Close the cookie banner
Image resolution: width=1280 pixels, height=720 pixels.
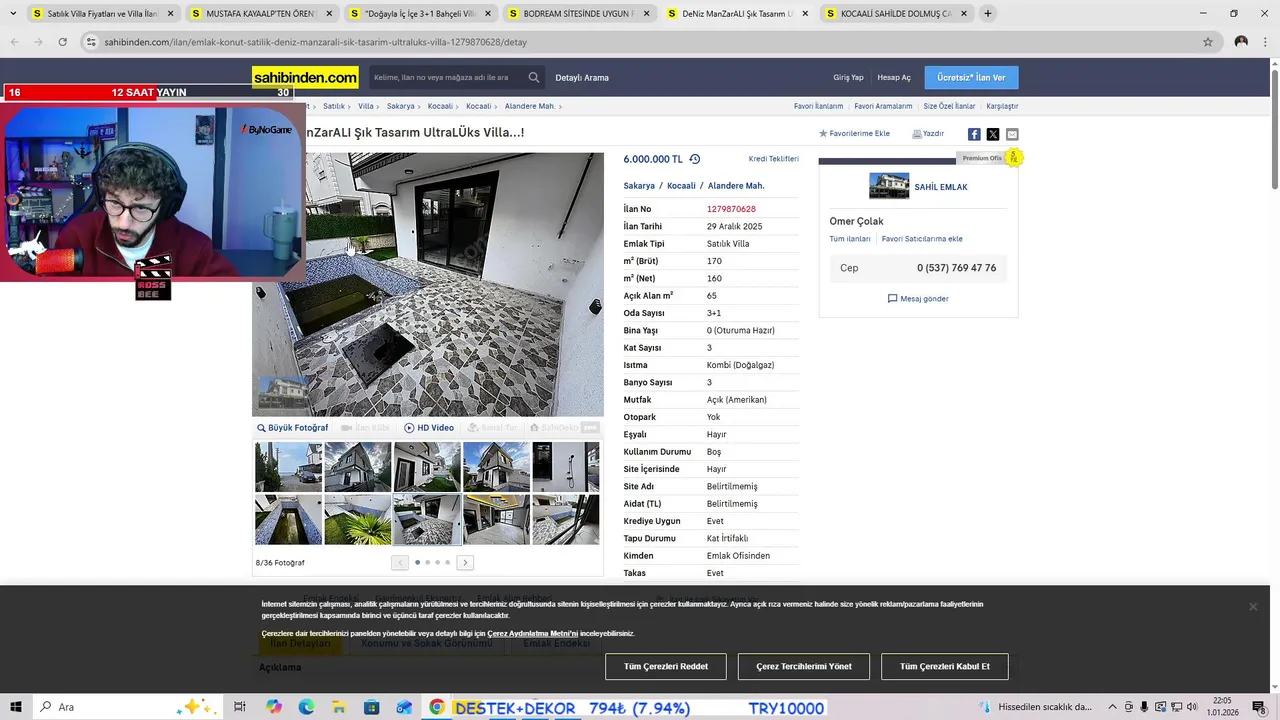(1253, 606)
